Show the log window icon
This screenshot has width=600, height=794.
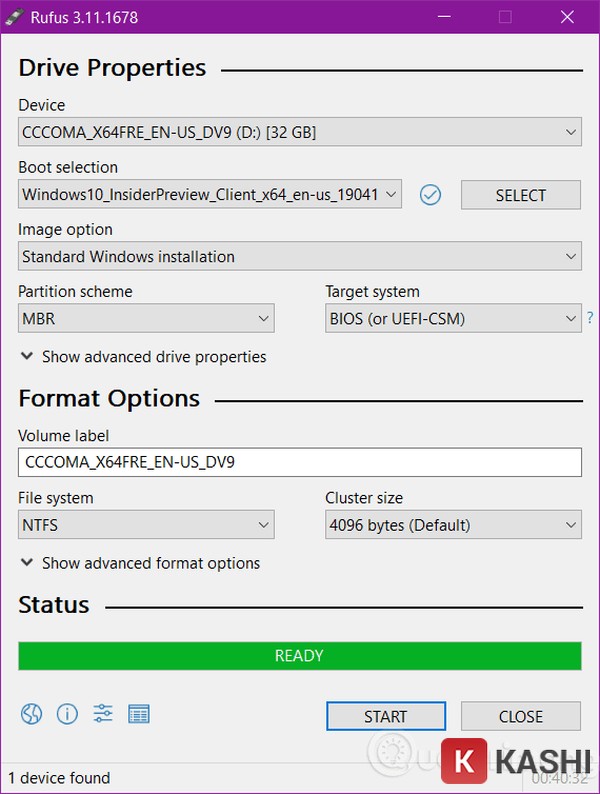[x=139, y=714]
